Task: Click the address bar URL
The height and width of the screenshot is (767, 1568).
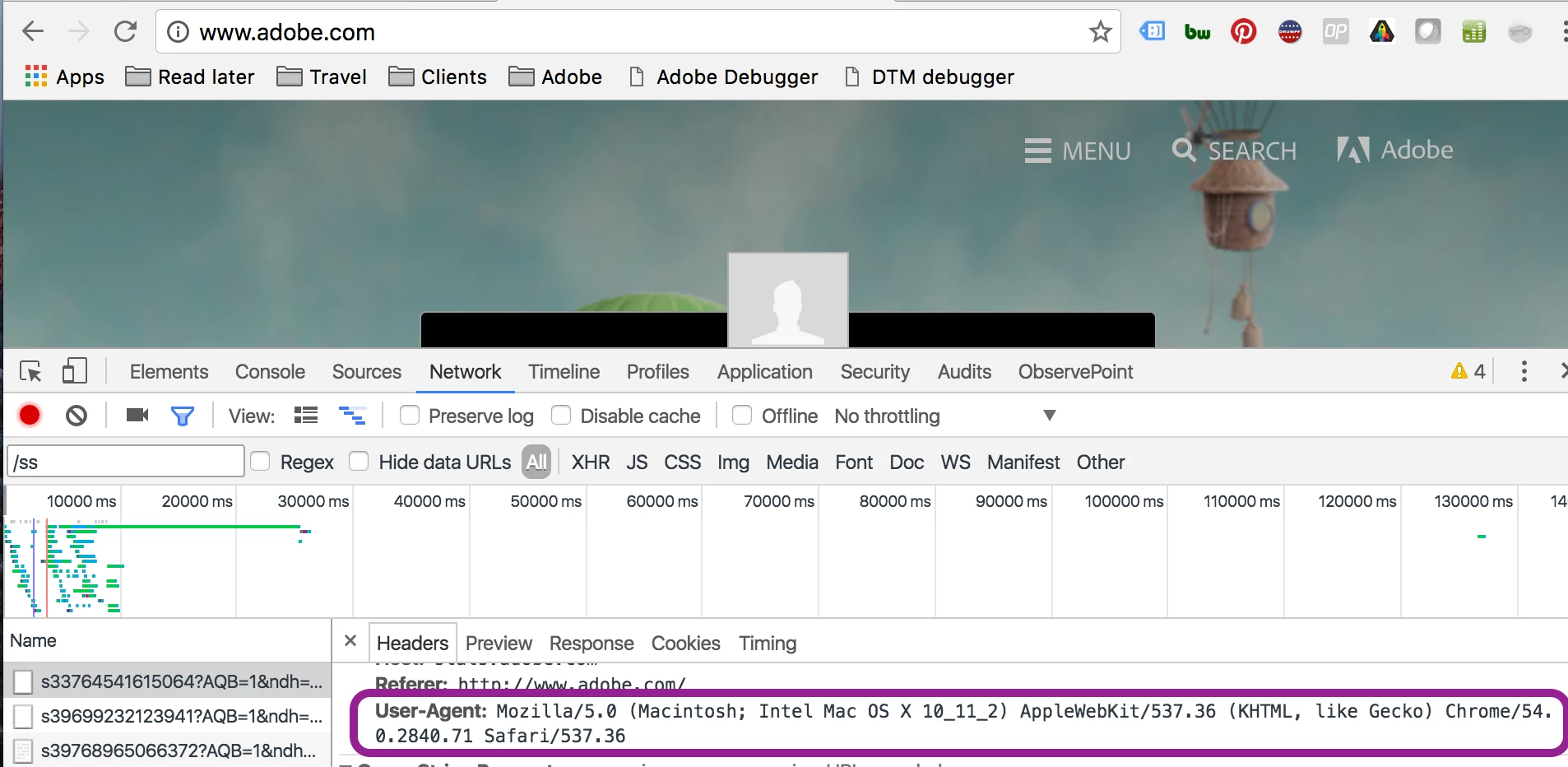Action: coord(287,32)
